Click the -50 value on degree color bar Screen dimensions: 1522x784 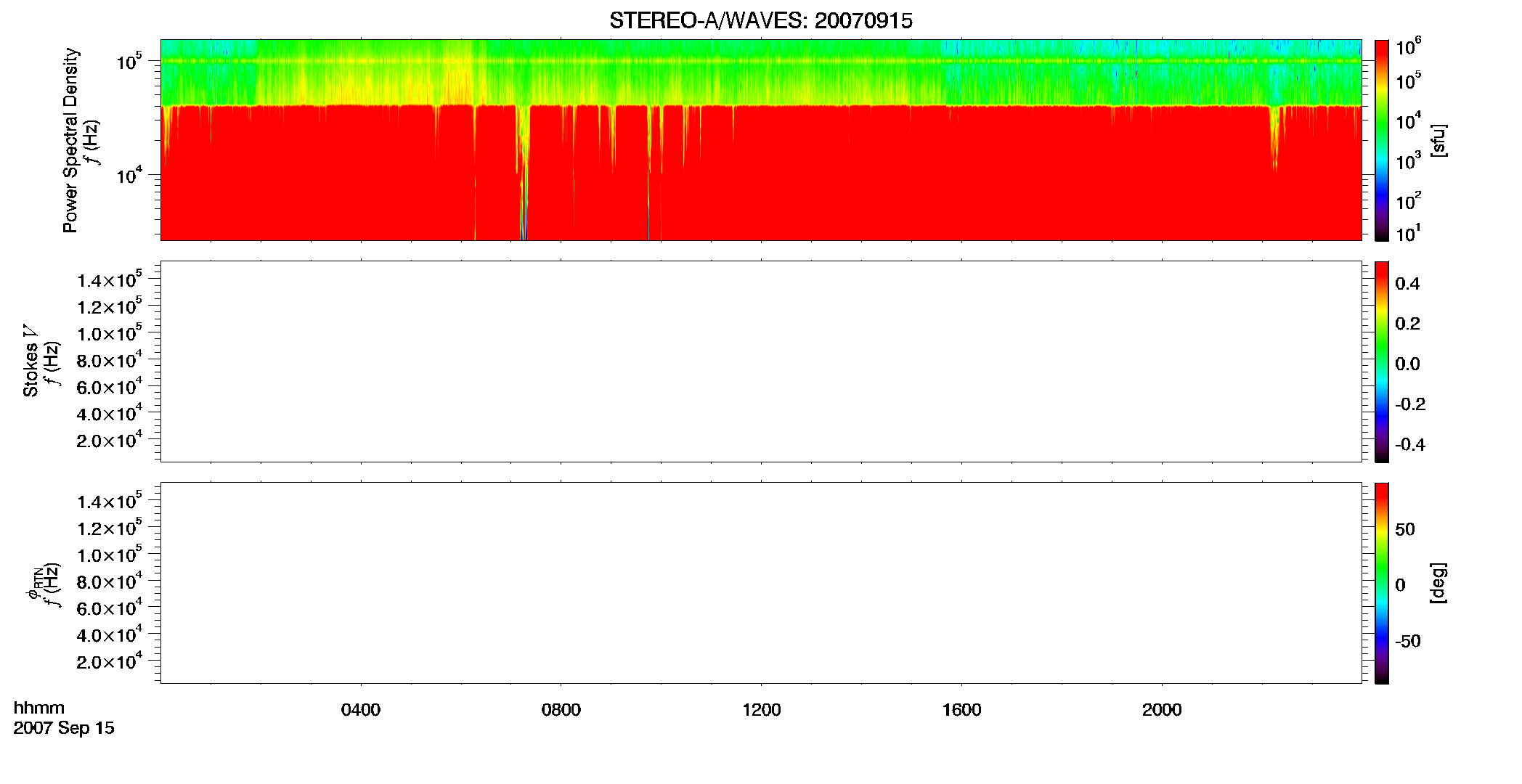(x=1408, y=642)
